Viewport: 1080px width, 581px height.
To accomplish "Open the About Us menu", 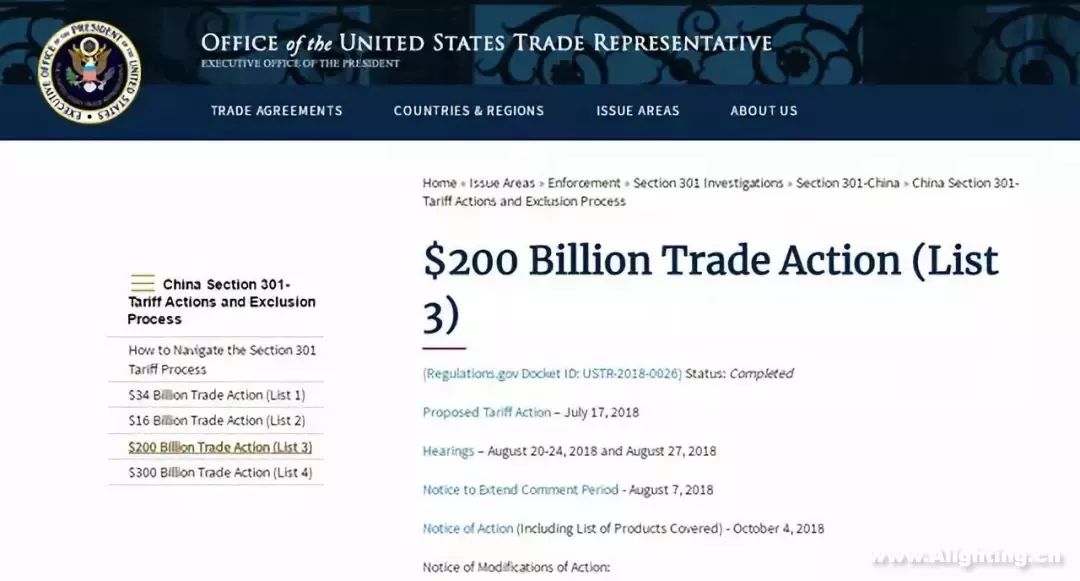I will pyautogui.click(x=764, y=111).
